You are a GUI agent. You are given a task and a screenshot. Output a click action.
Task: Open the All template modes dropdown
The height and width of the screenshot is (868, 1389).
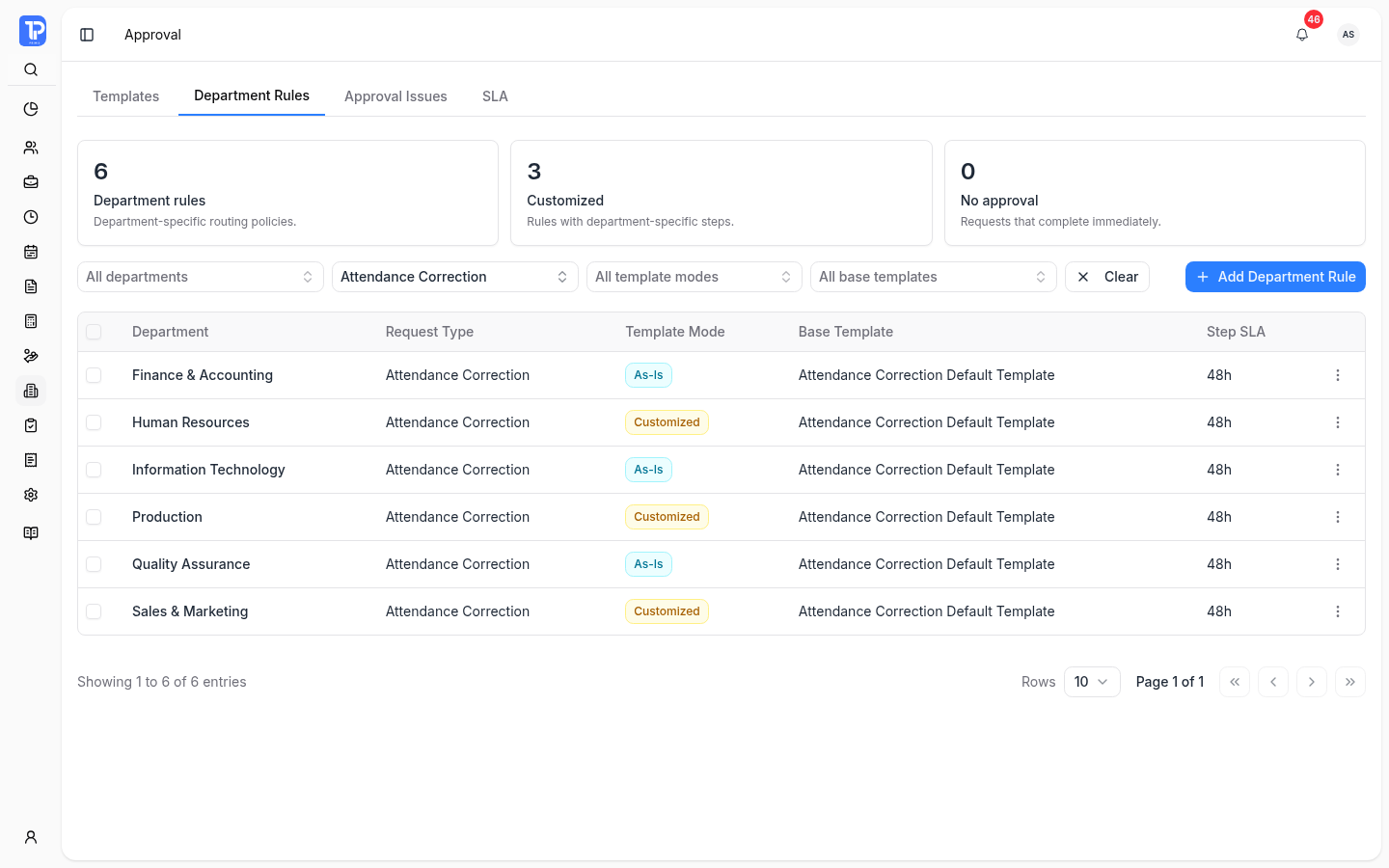(694, 277)
